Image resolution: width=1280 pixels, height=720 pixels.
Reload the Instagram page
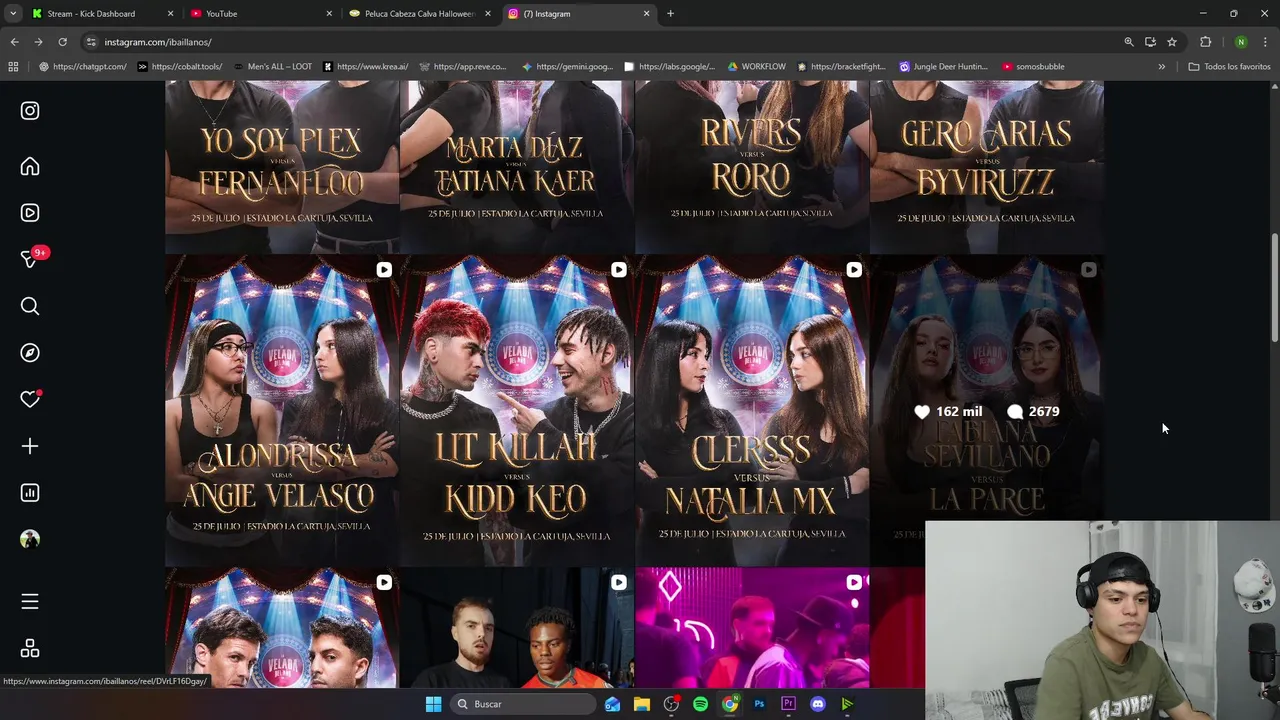click(62, 42)
